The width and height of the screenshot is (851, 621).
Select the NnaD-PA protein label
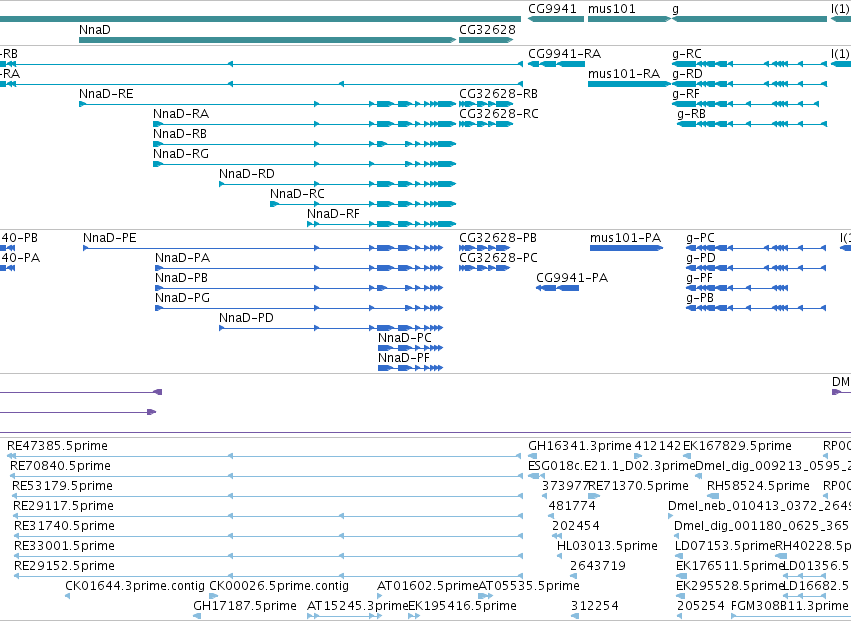pyautogui.click(x=182, y=258)
